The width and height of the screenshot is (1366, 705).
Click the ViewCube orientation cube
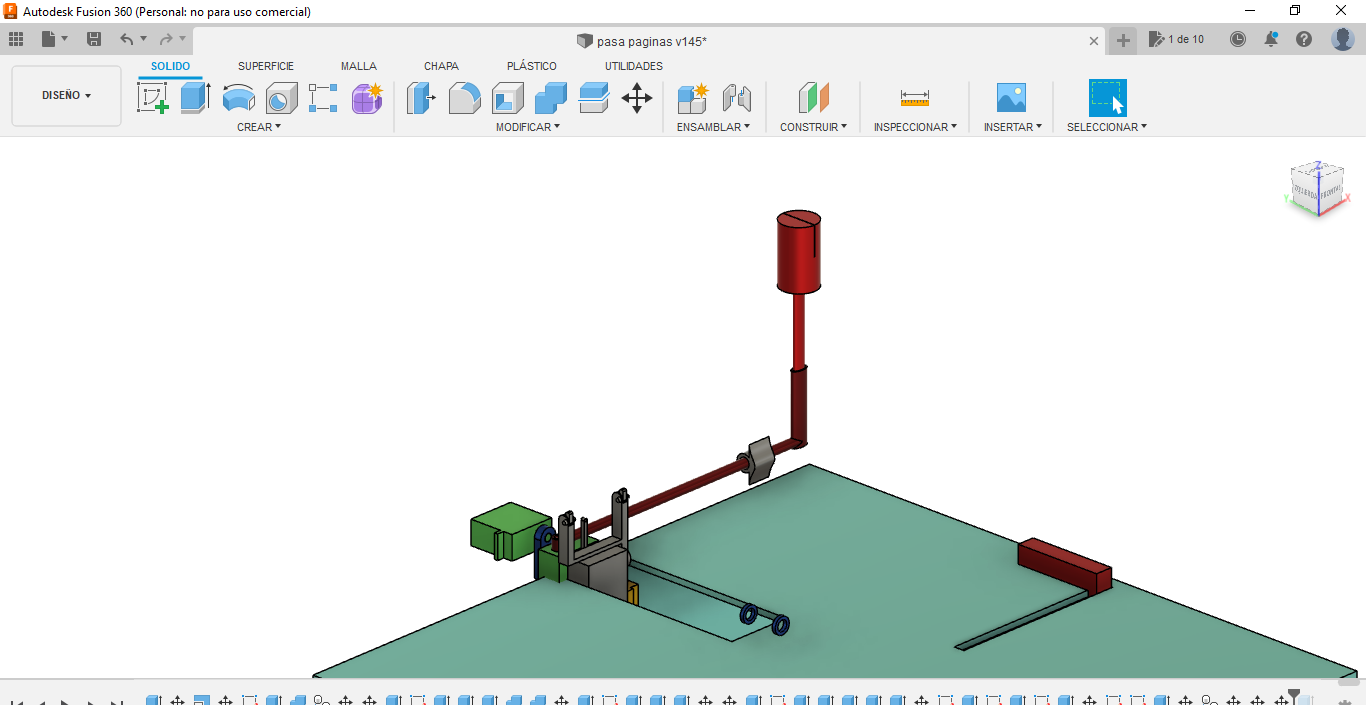pos(1317,188)
